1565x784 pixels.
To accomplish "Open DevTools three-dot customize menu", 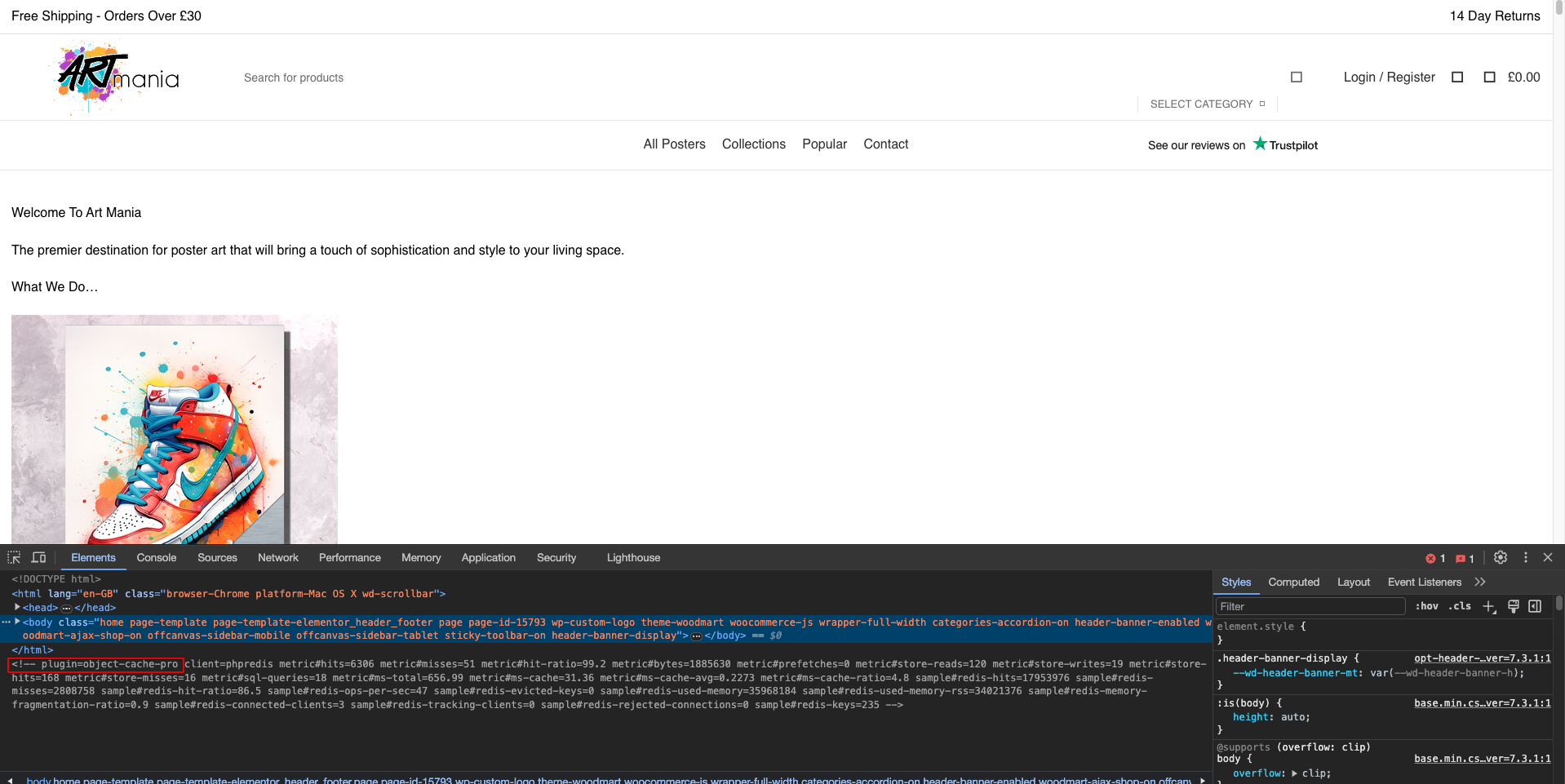I will tap(1526, 557).
